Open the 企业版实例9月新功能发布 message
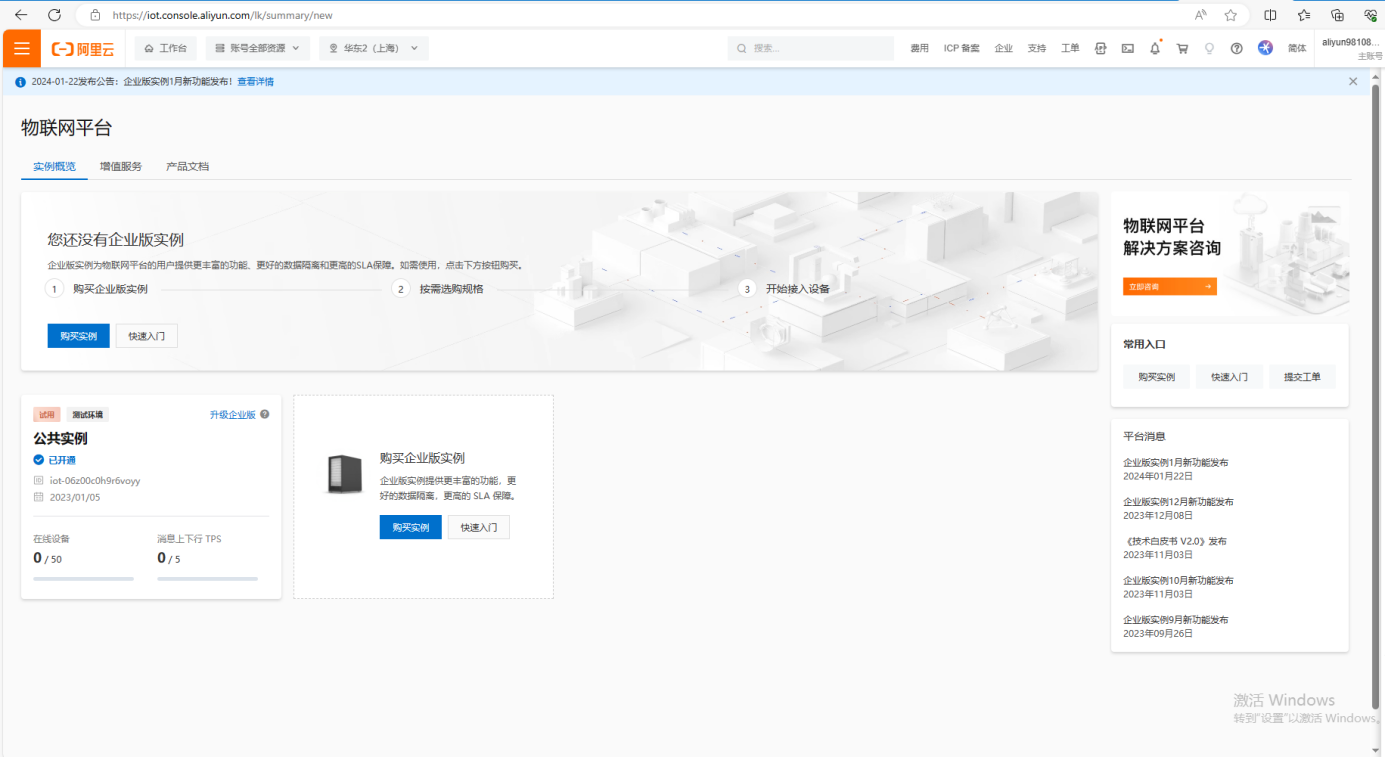The height and width of the screenshot is (757, 1385). (x=1176, y=620)
